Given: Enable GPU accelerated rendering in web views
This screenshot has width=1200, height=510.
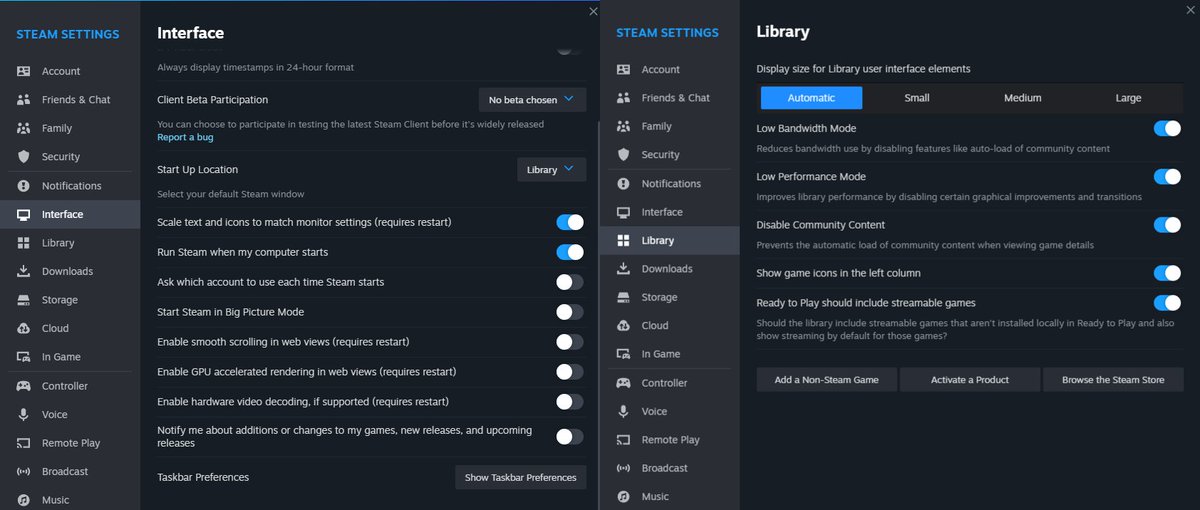Looking at the screenshot, I should pos(570,372).
